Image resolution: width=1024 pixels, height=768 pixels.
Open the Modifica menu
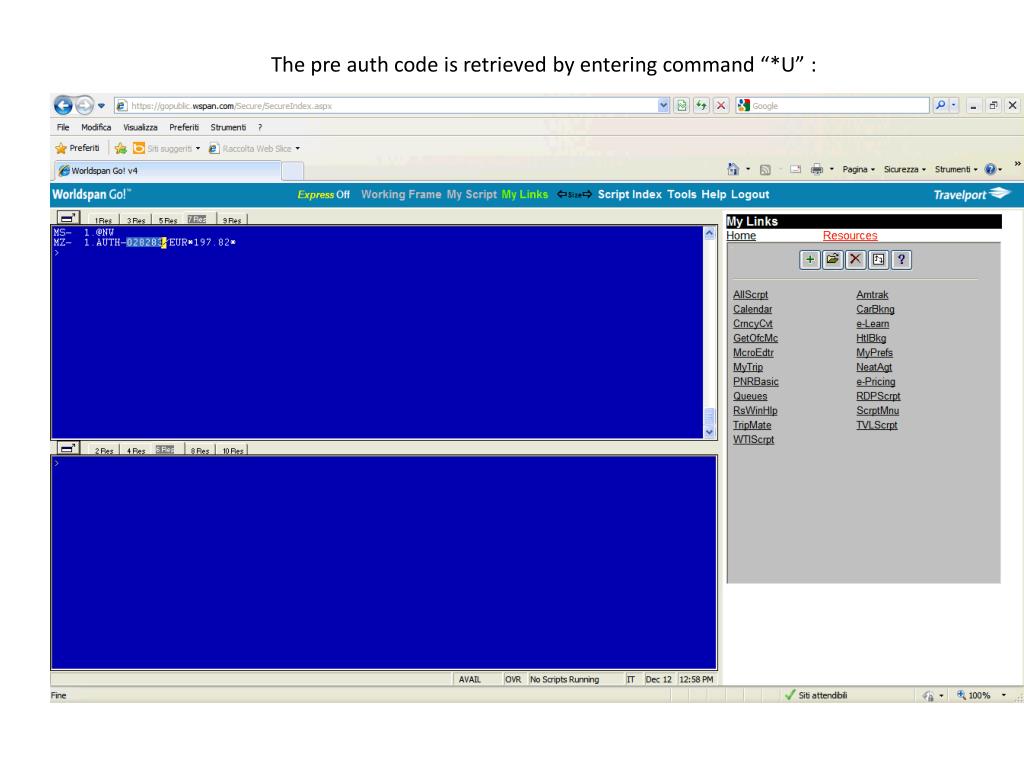click(96, 127)
